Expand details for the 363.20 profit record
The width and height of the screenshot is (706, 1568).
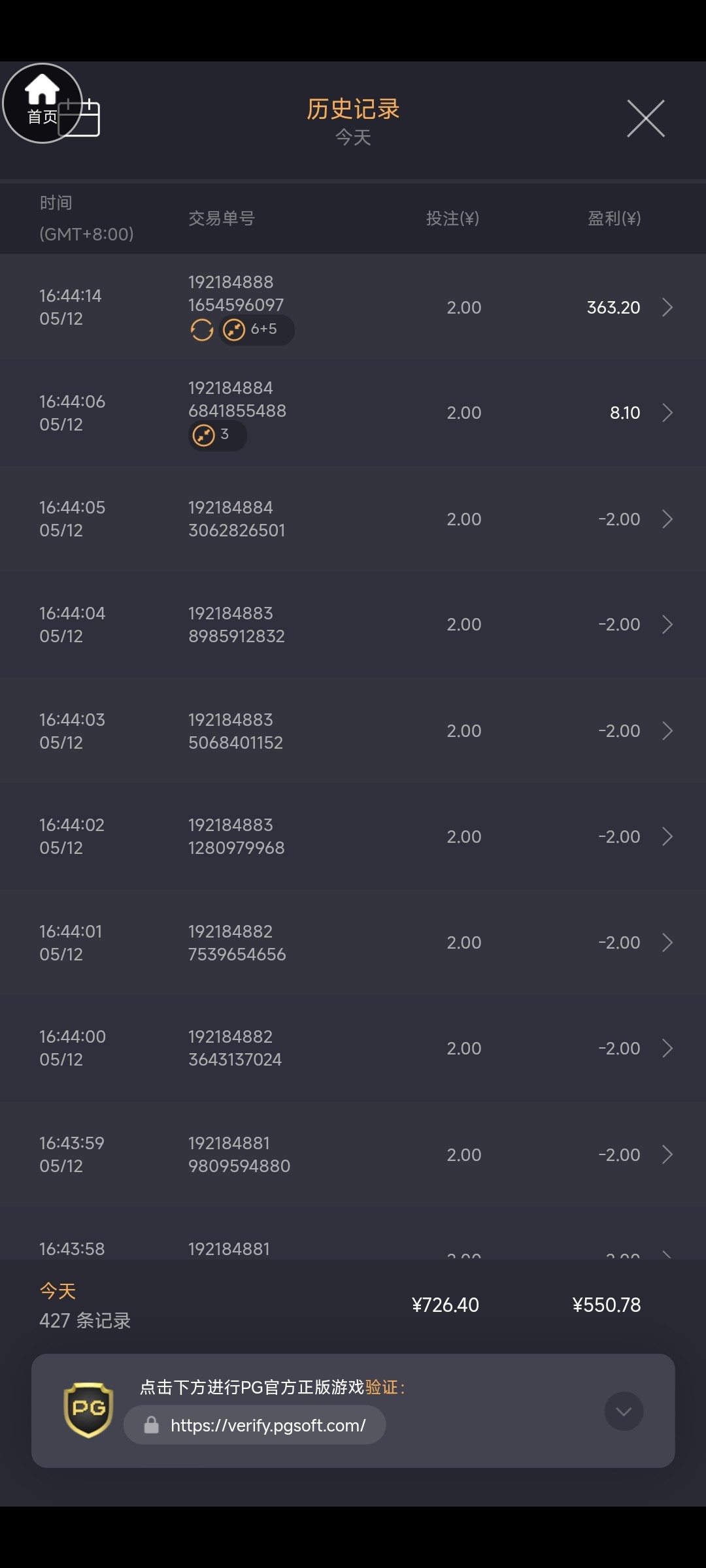(x=667, y=307)
